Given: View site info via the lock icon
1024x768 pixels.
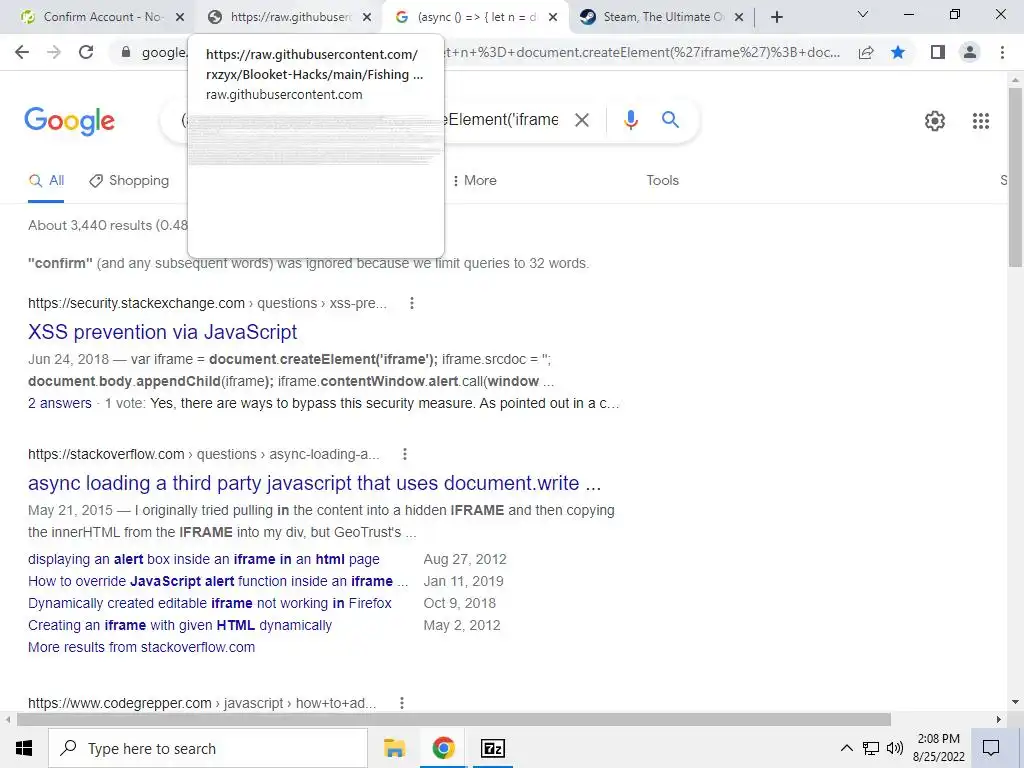Looking at the screenshot, I should [x=126, y=52].
